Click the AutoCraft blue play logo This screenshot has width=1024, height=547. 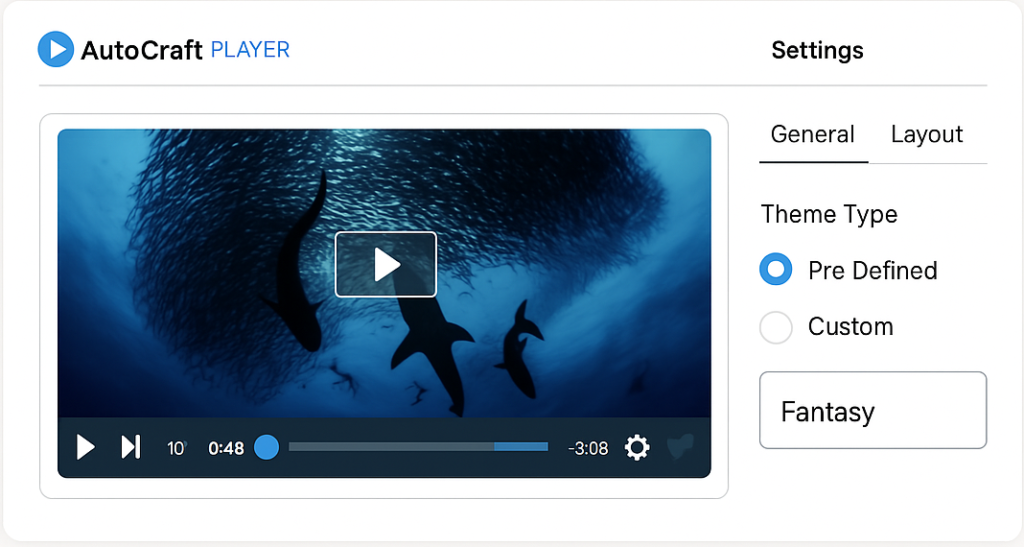tap(56, 49)
